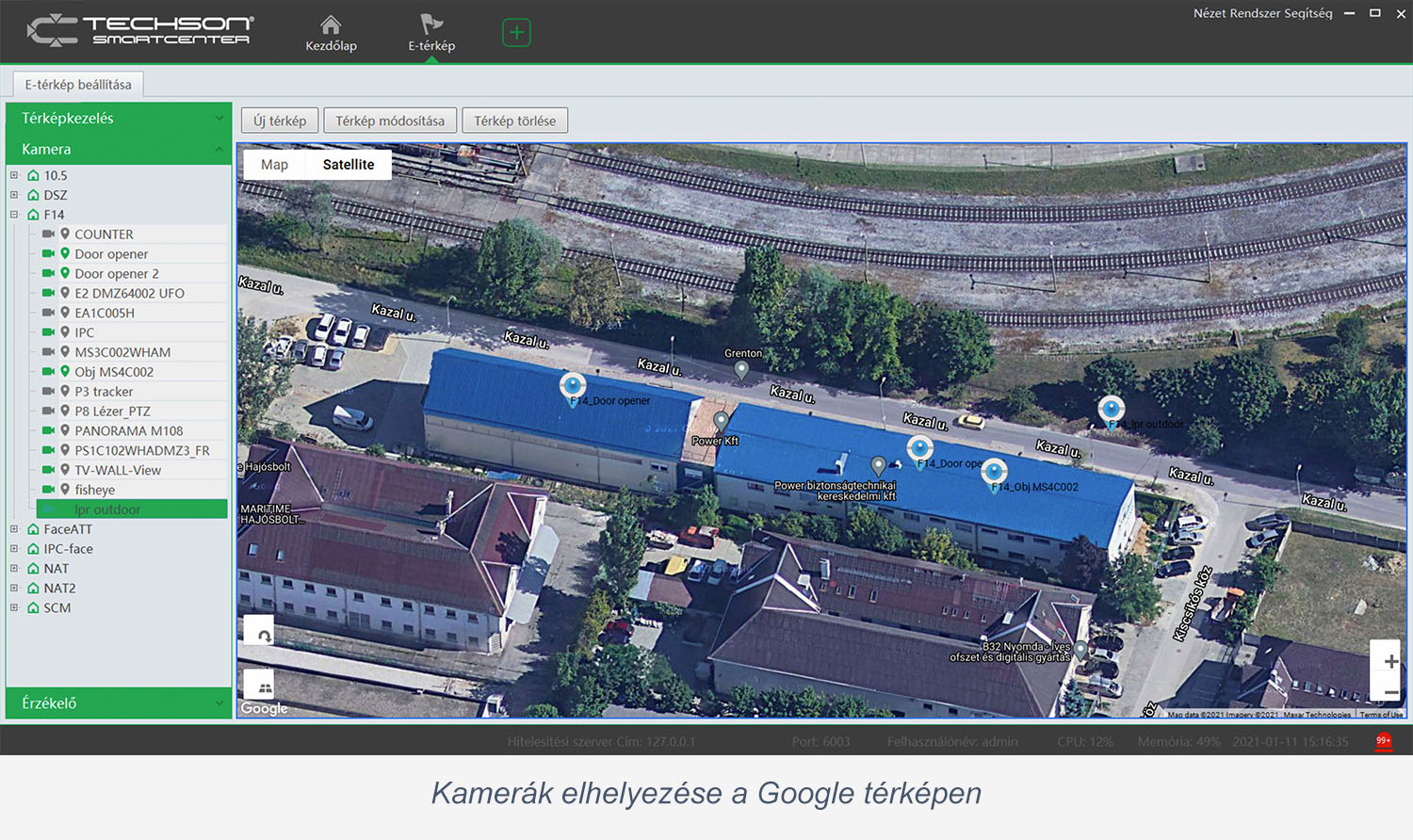Toggle the pin for Door opener 2
The width and height of the screenshot is (1413, 840).
64,273
